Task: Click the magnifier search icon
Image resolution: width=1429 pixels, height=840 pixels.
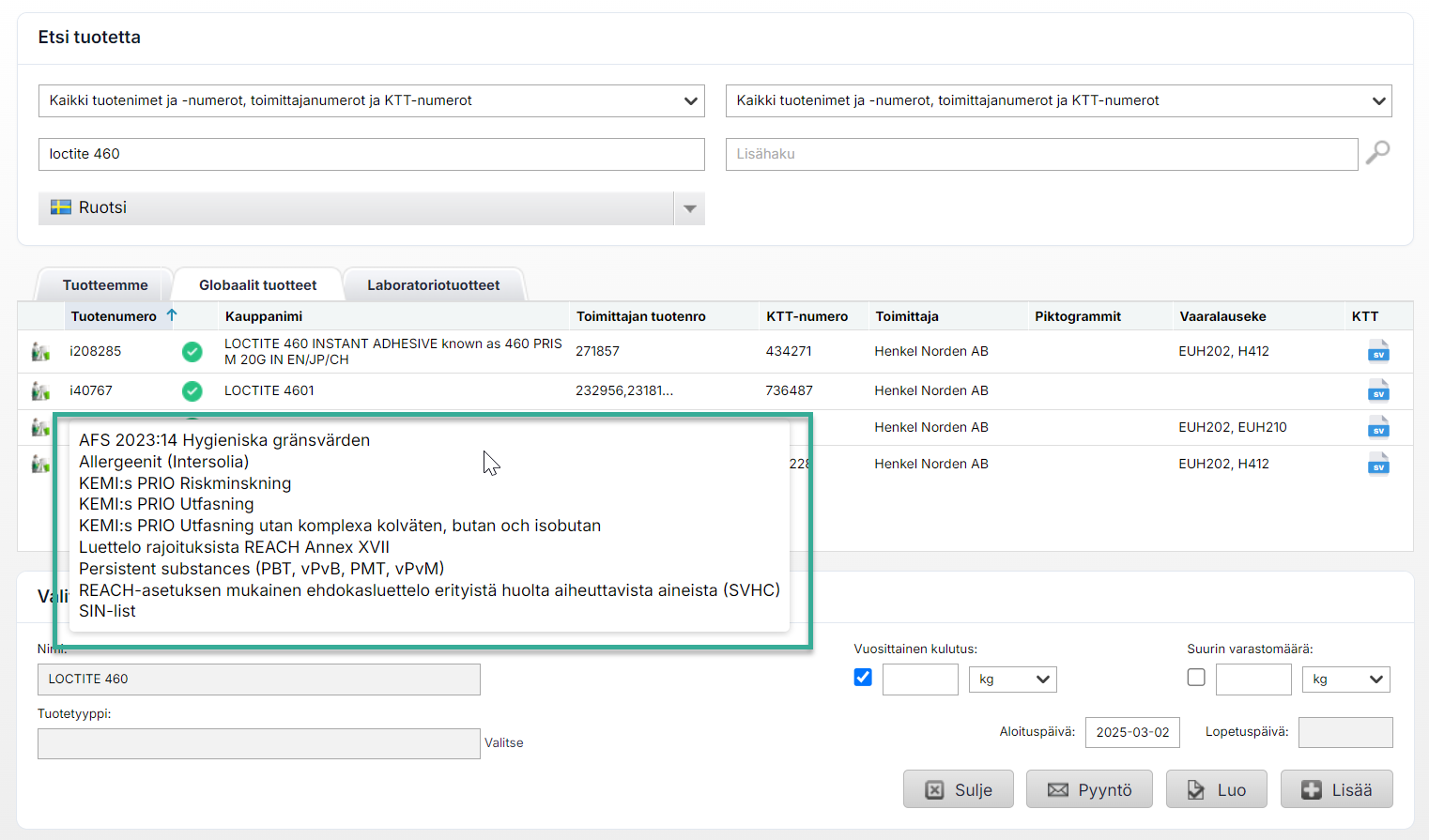Action: coord(1377,152)
